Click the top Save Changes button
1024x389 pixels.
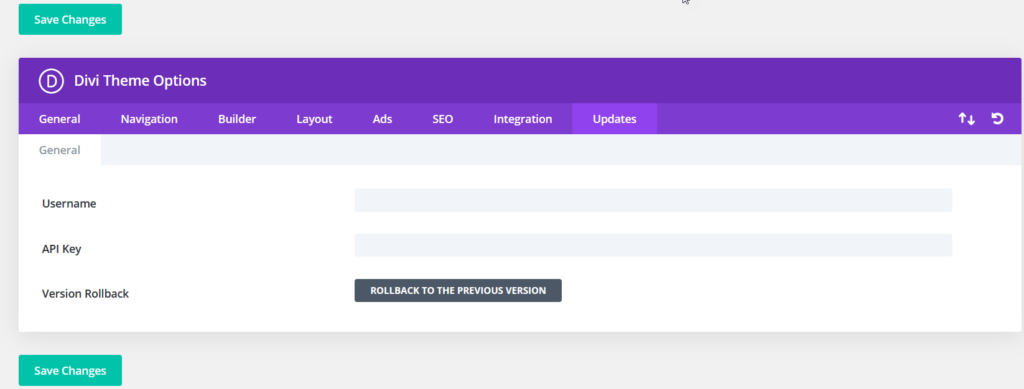(70, 20)
